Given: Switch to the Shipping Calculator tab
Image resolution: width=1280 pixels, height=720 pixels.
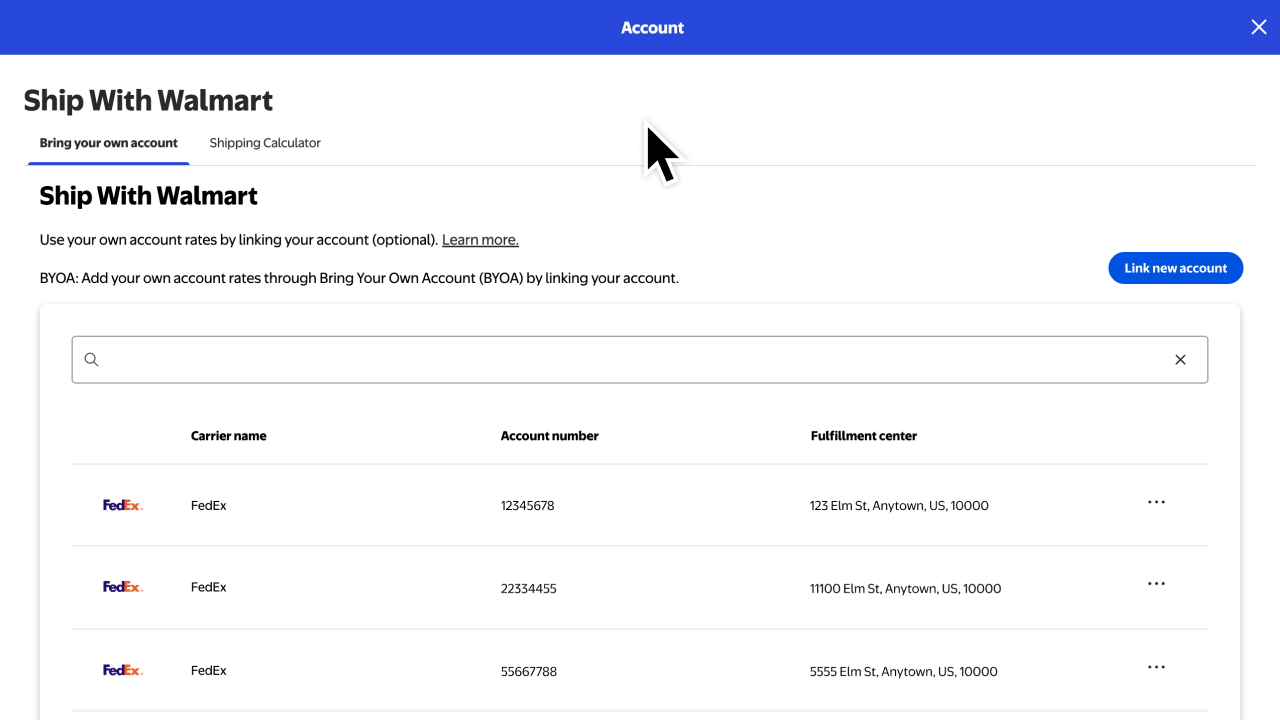Looking at the screenshot, I should click(x=264, y=143).
